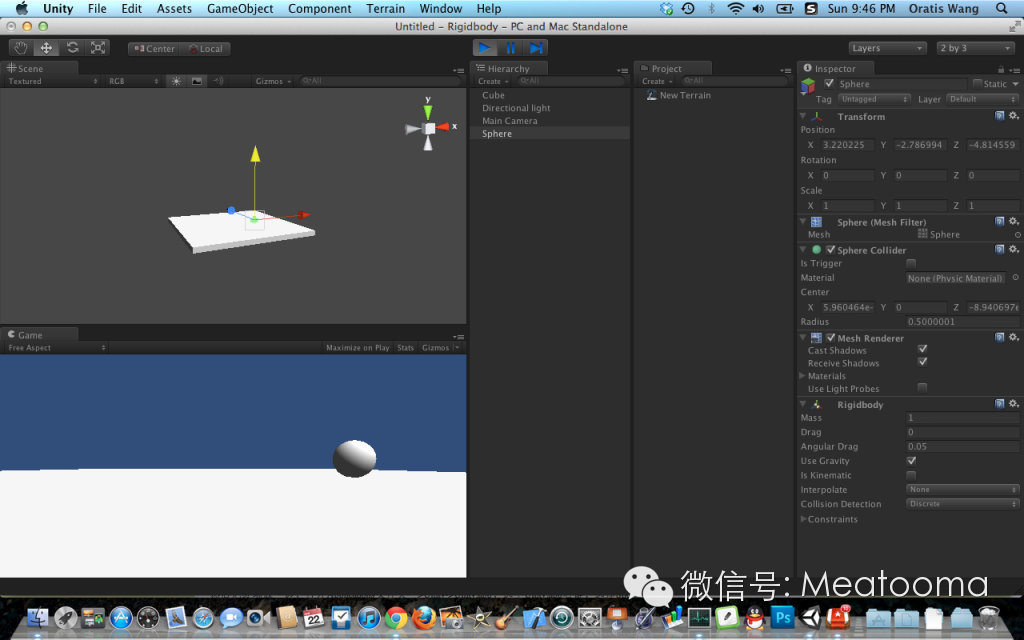Open Free Aspect dropdown in Game view
The height and width of the screenshot is (640, 1024).
tap(56, 347)
